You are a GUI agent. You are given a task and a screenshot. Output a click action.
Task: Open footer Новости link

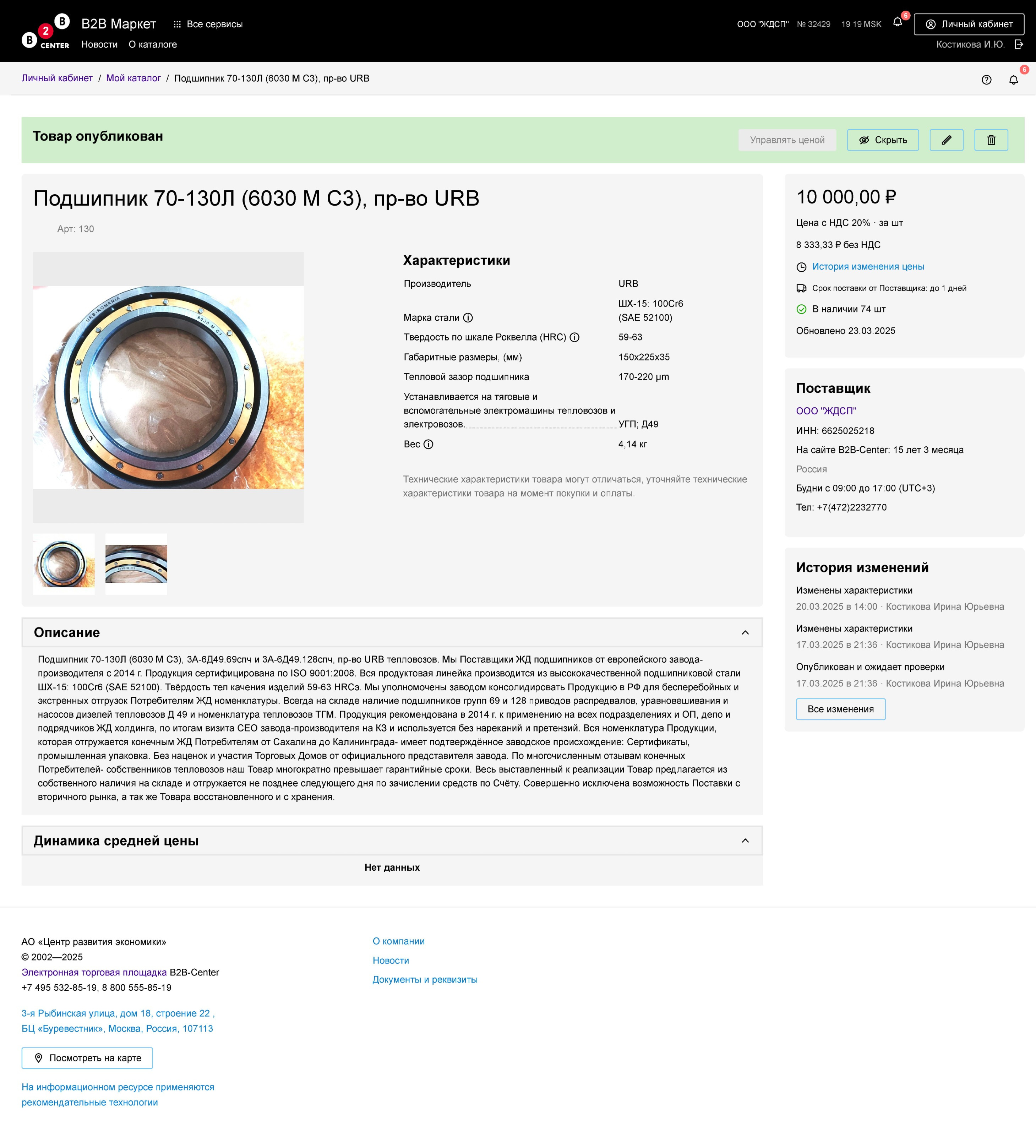[x=391, y=961]
